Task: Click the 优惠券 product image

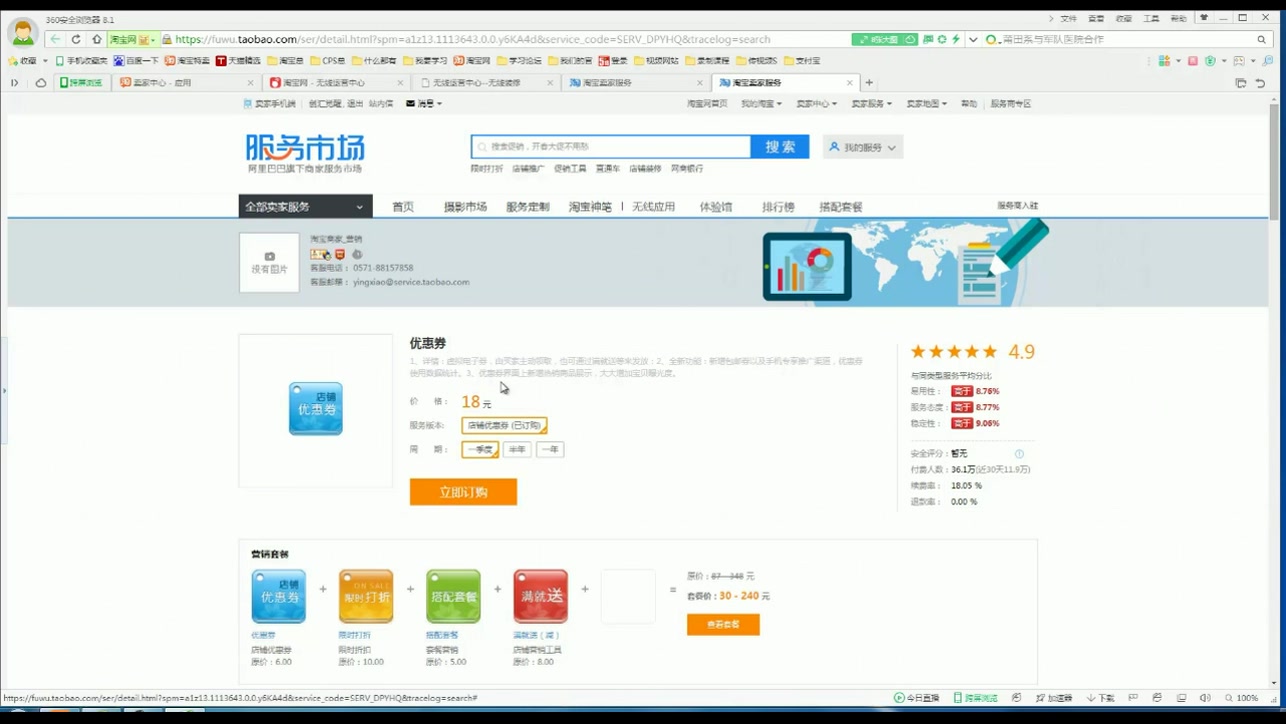Action: coord(316,410)
